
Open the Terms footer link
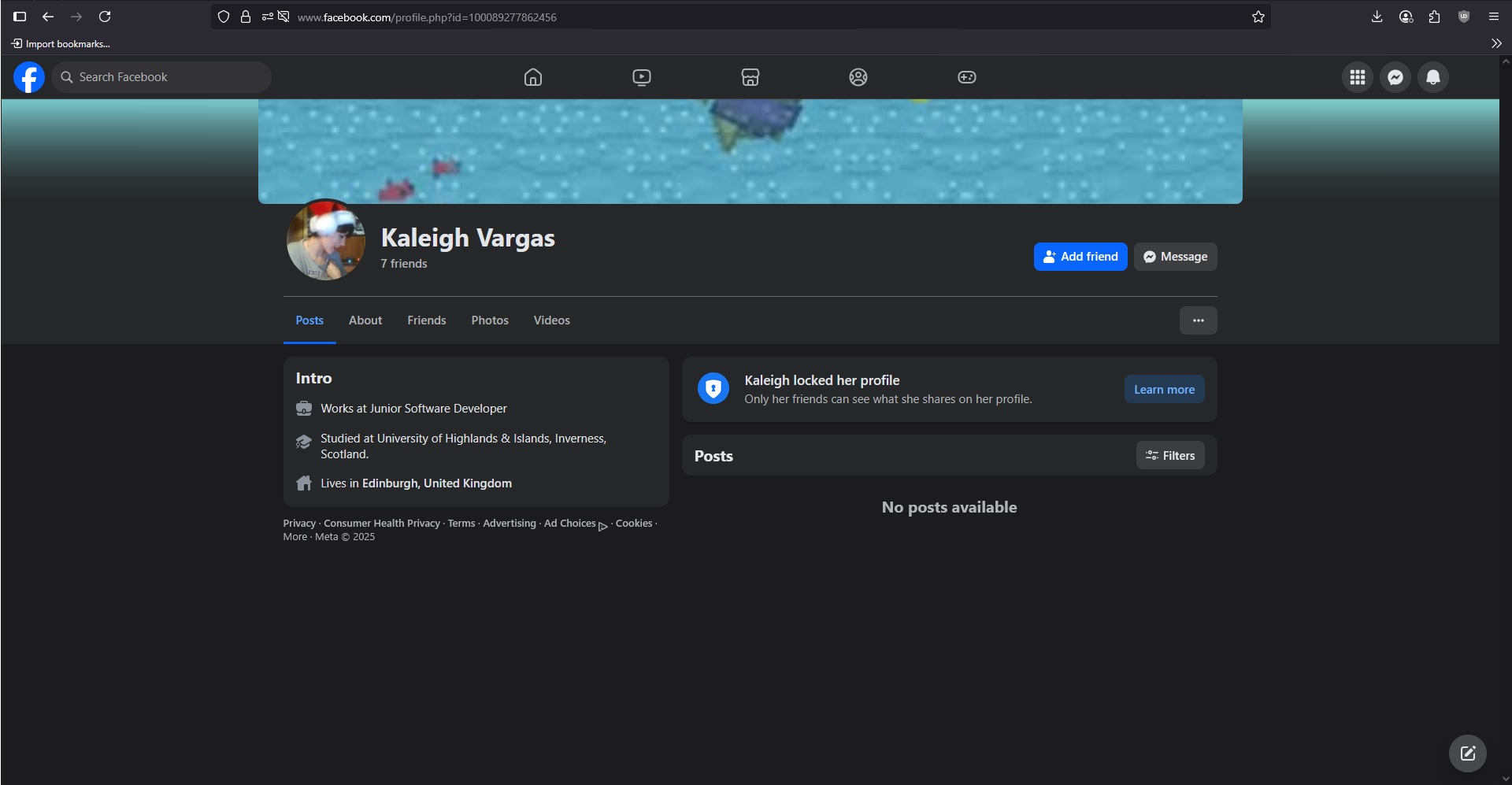click(461, 524)
